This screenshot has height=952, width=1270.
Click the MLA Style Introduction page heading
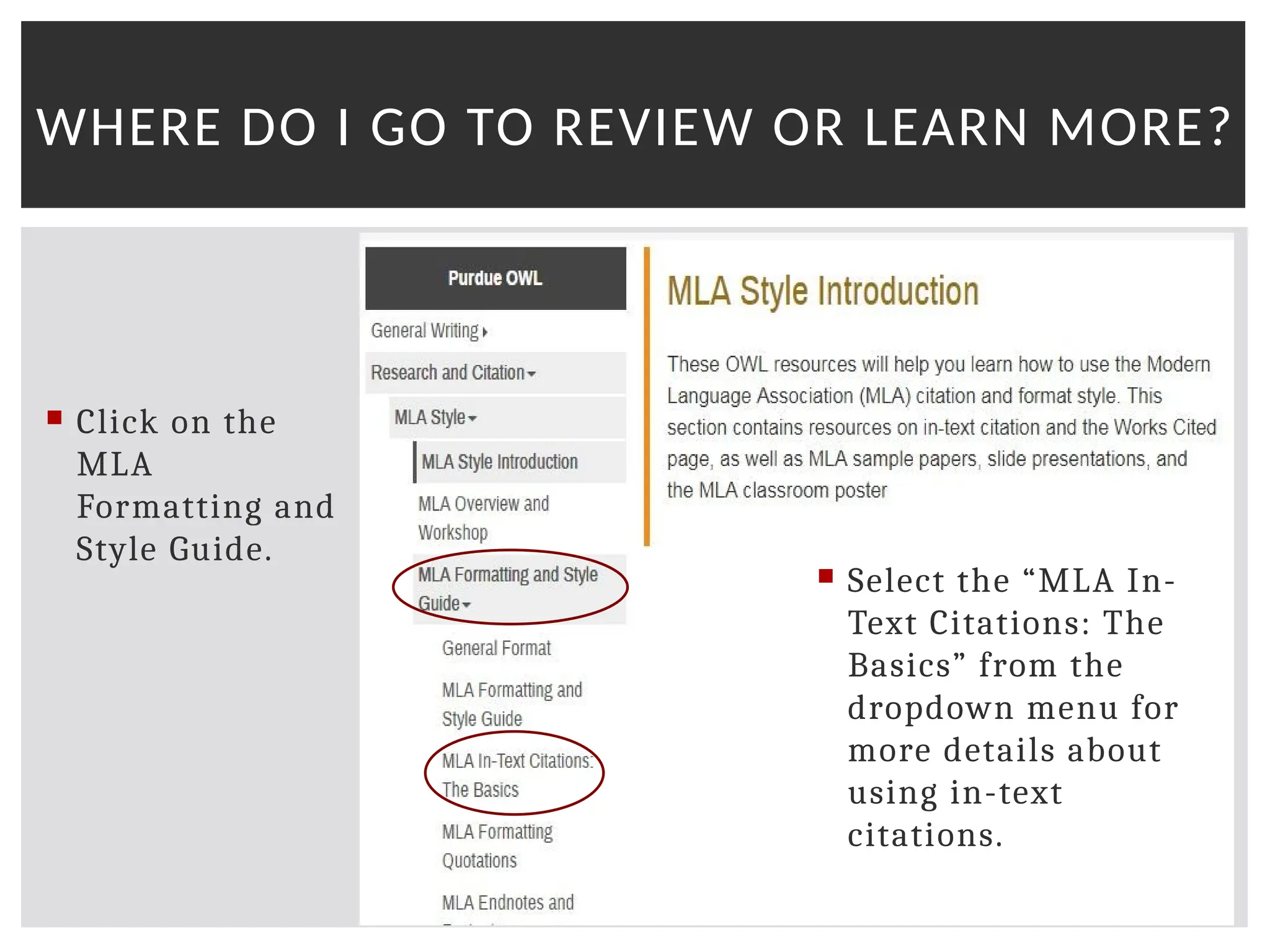[x=822, y=291]
